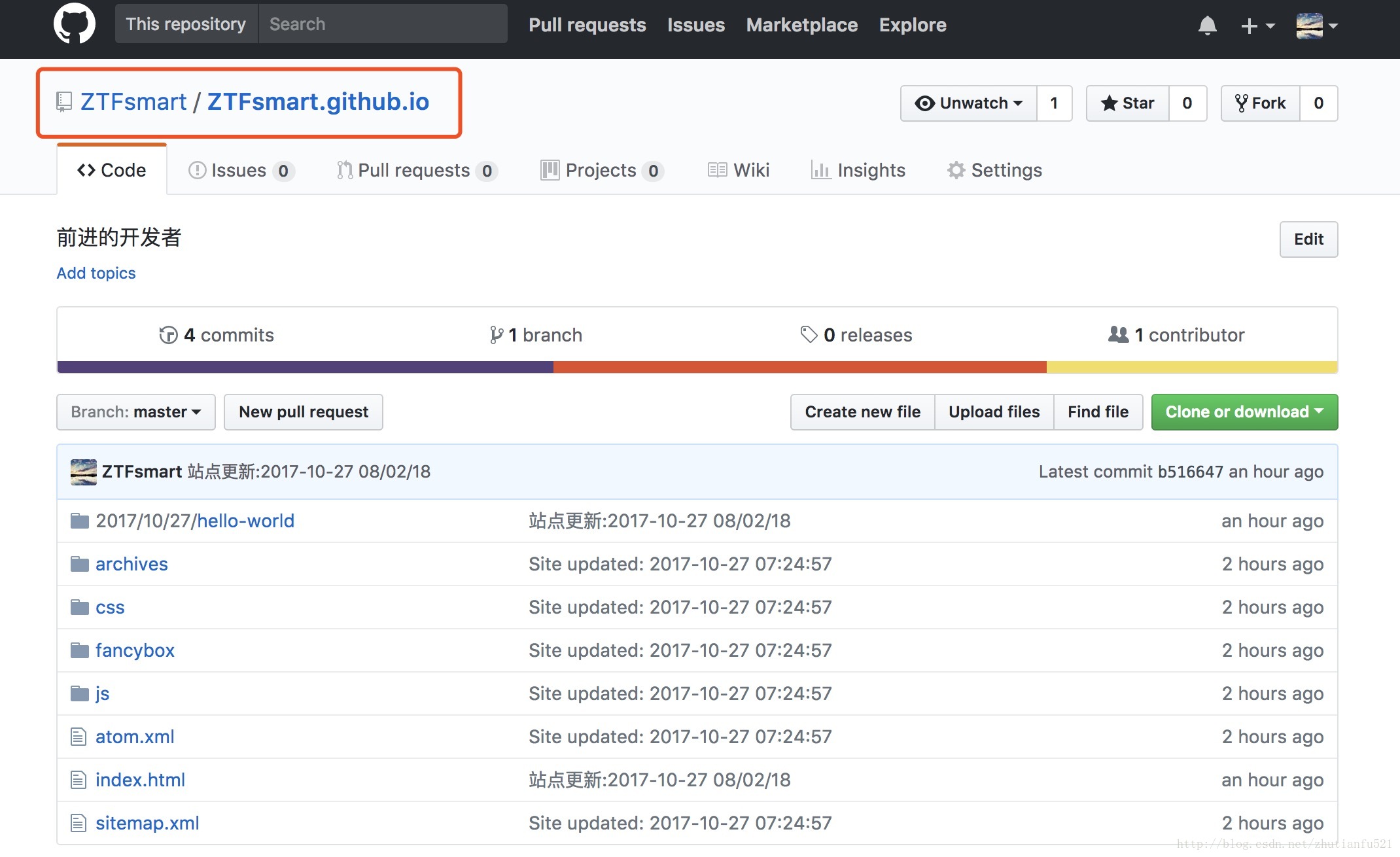The image size is (1400, 857).
Task: Focus the Search input field
Action: click(383, 24)
